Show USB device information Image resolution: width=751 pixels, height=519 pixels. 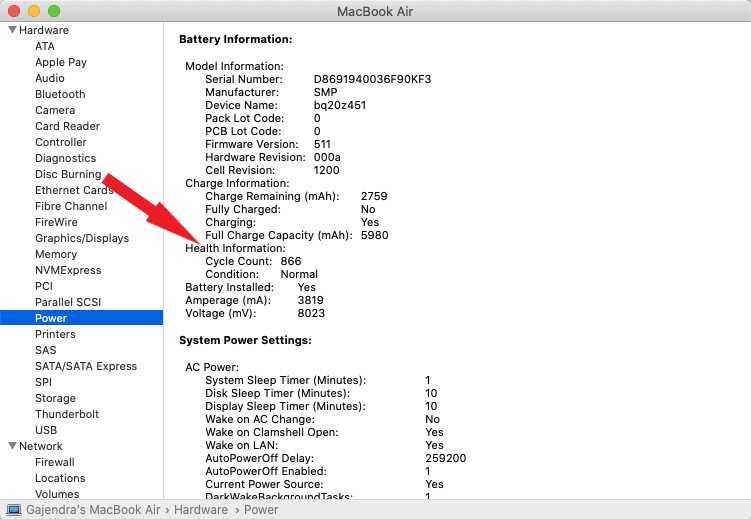click(x=46, y=430)
